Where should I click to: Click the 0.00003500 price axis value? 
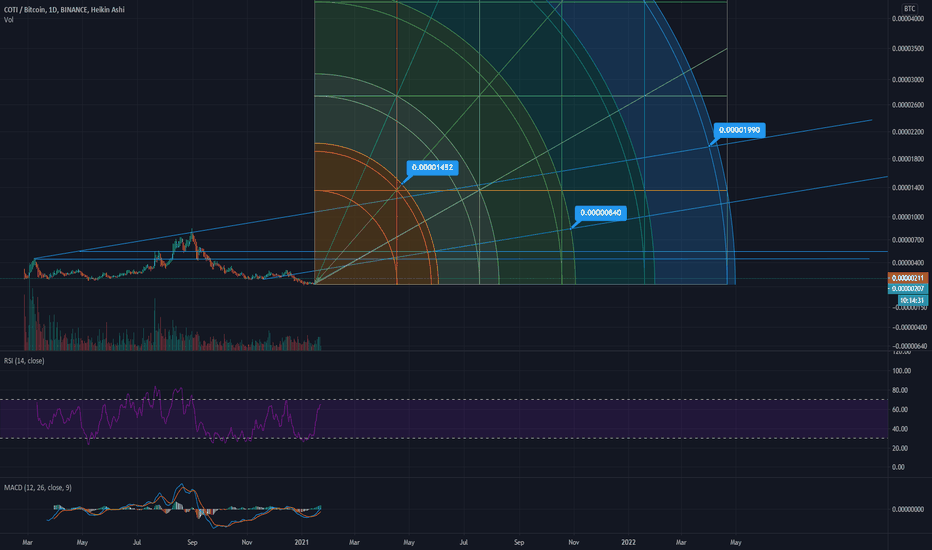[x=908, y=49]
